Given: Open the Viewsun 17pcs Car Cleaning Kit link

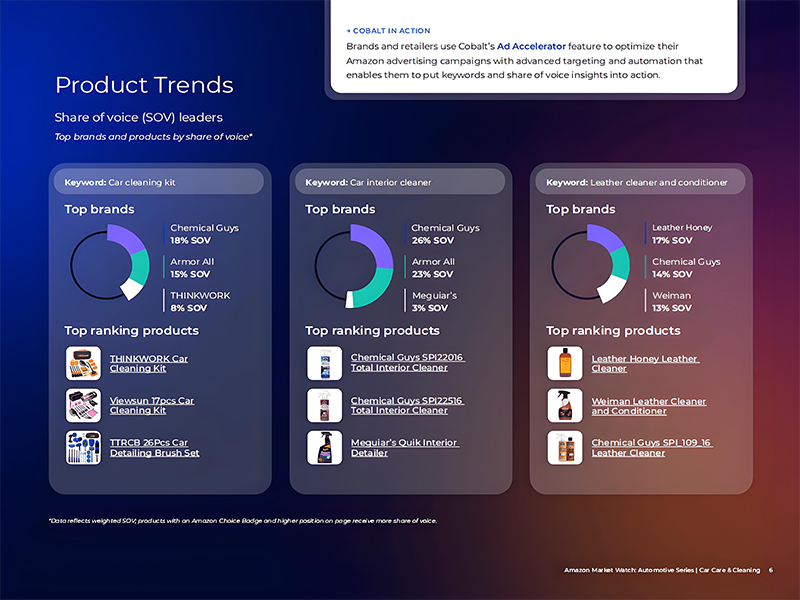Looking at the screenshot, I should click(x=152, y=406).
